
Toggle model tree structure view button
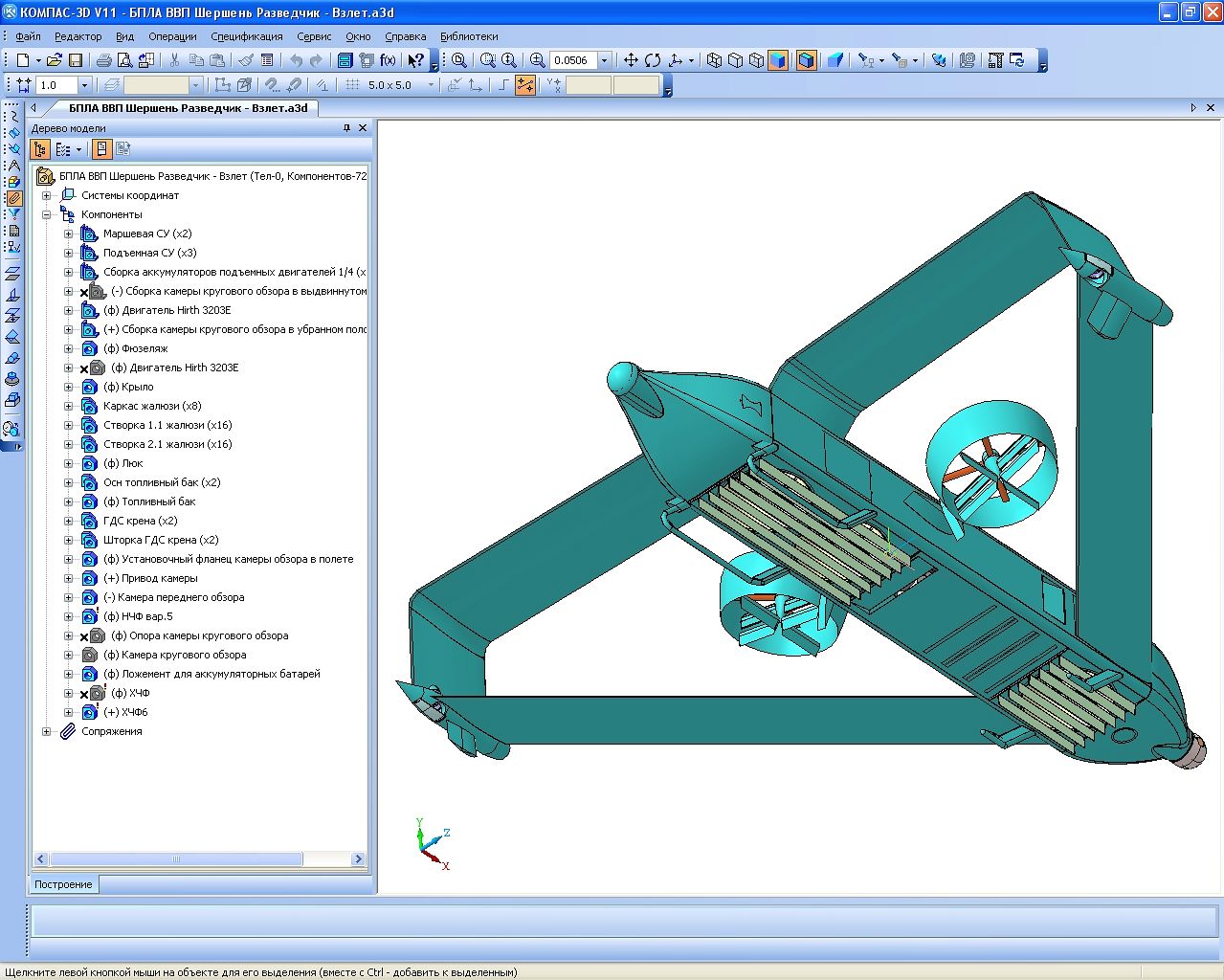coord(40,149)
